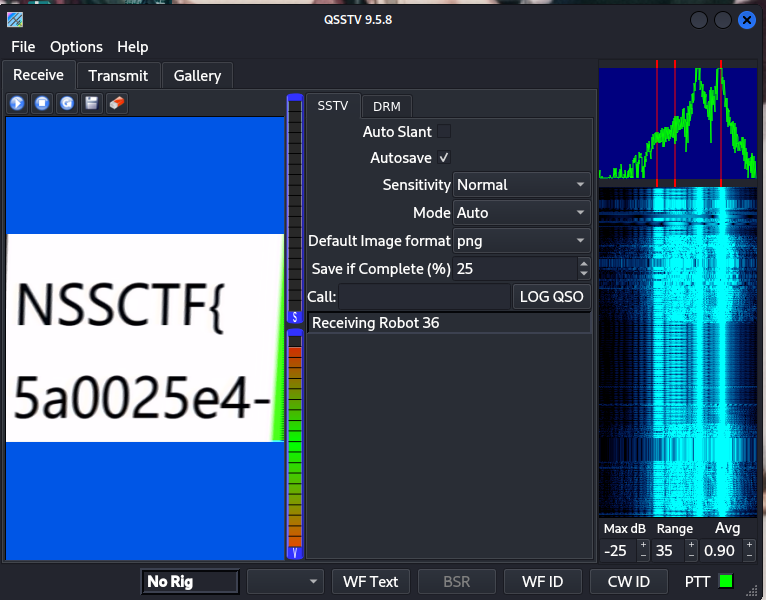Open the Default Image format dropdown
766x600 pixels.
click(x=521, y=241)
